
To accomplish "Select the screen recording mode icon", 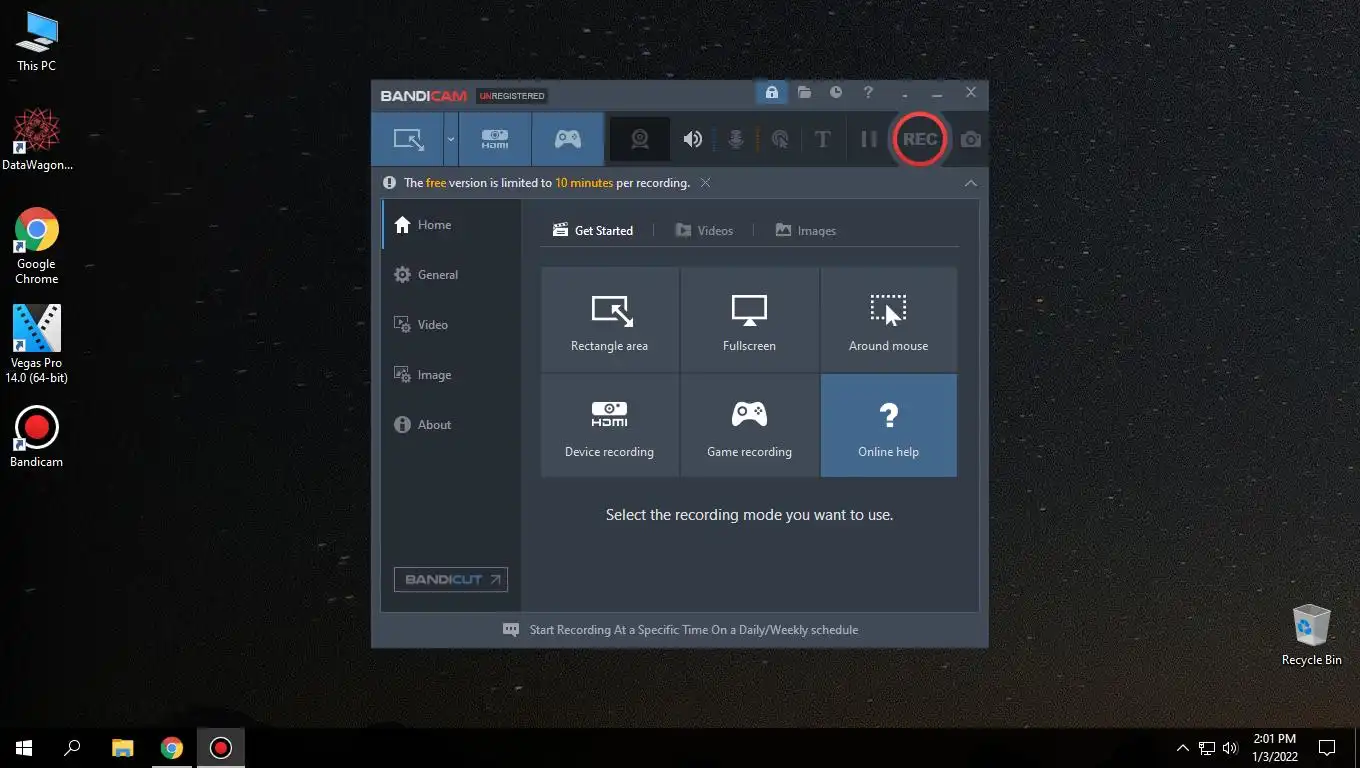I will coord(408,139).
